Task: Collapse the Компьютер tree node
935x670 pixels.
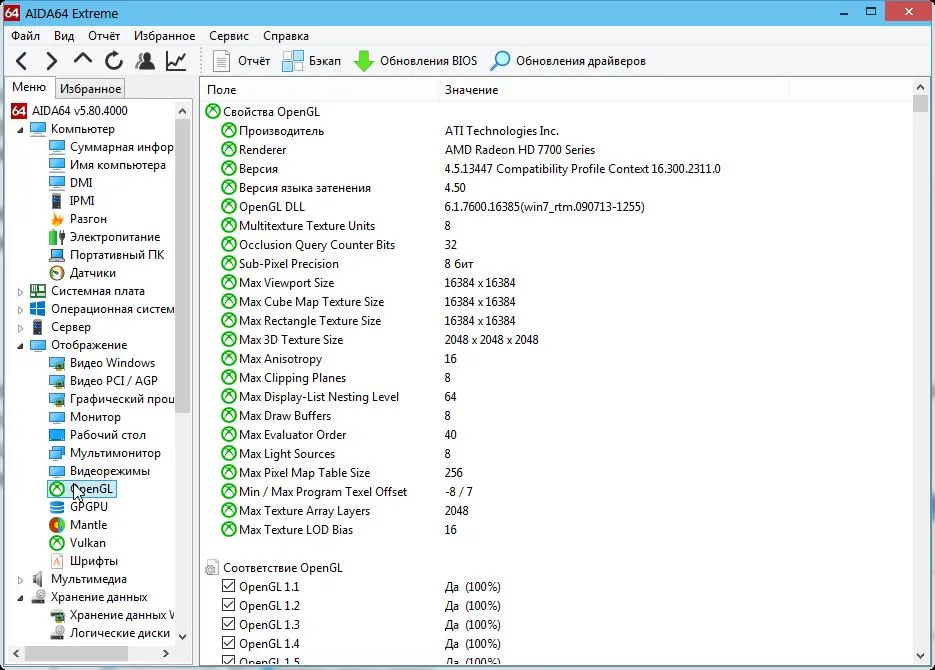Action: tap(20, 130)
